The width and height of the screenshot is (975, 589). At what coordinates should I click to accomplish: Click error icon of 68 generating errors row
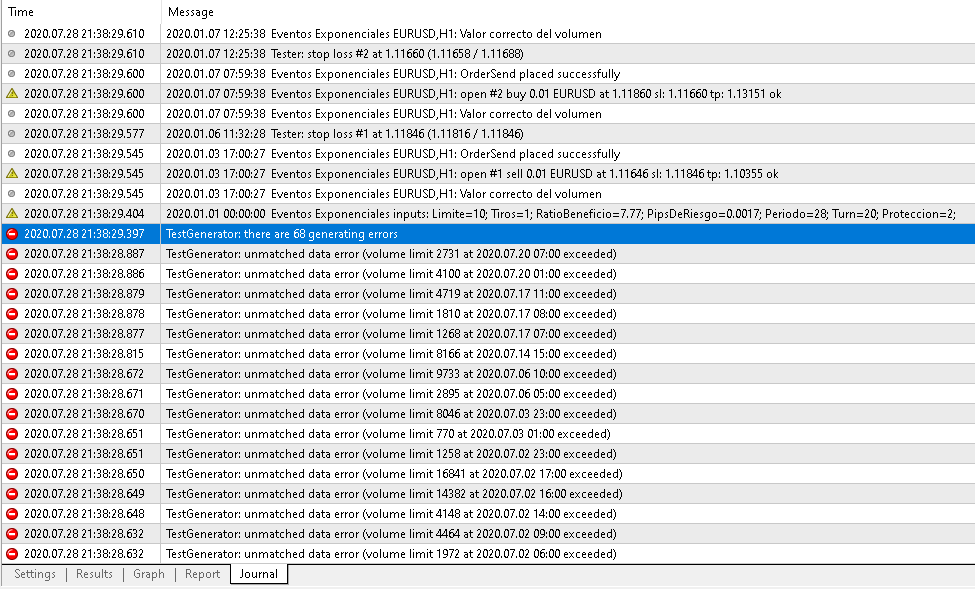(x=12, y=234)
